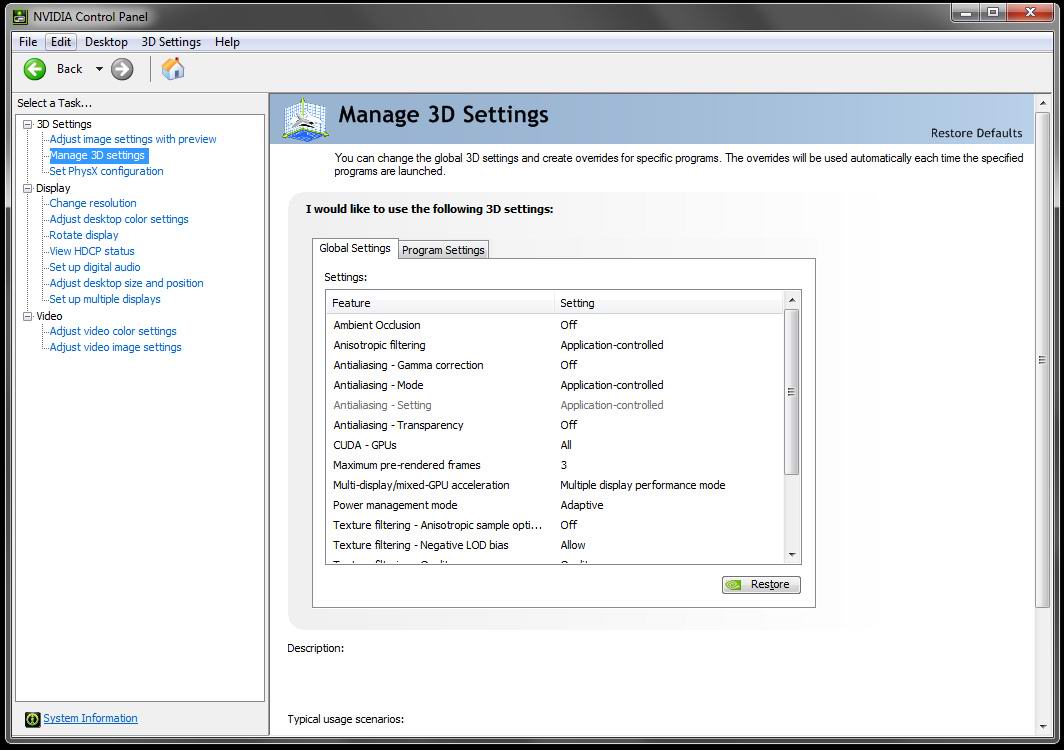Open the Desktop menu
The width and height of the screenshot is (1064, 750).
(x=106, y=42)
